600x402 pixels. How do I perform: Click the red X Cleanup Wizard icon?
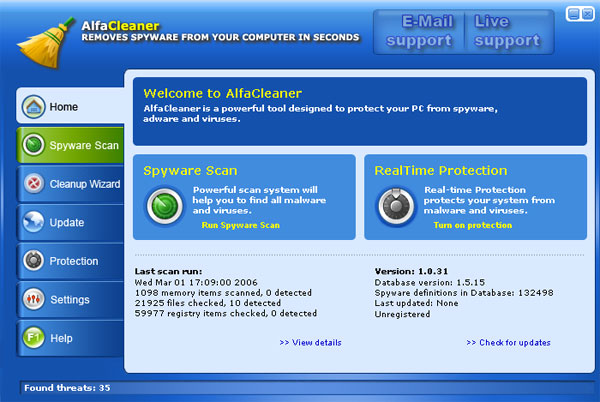[34, 184]
